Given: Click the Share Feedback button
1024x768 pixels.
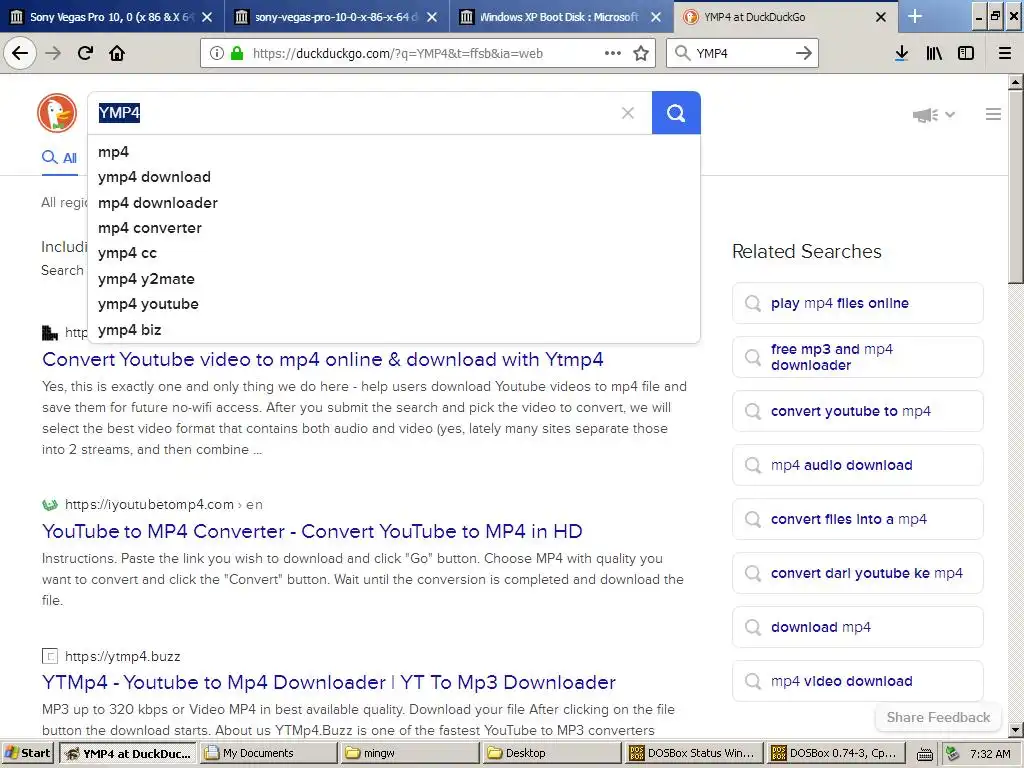Looking at the screenshot, I should tap(938, 717).
